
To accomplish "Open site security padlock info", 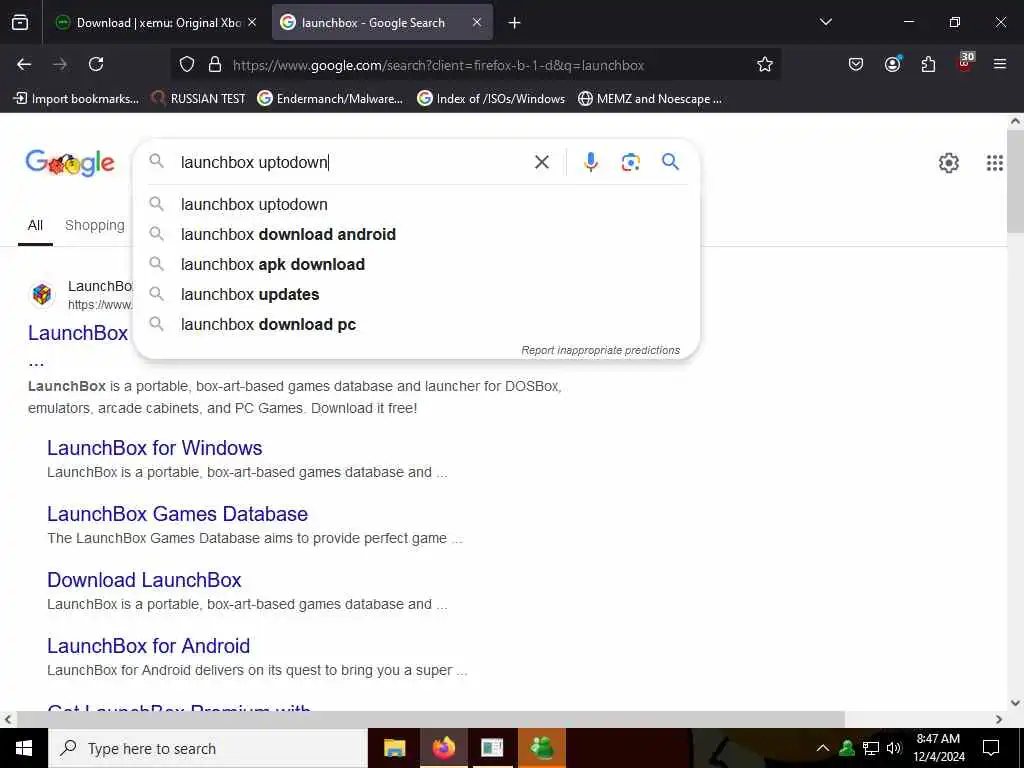I will coord(214,65).
